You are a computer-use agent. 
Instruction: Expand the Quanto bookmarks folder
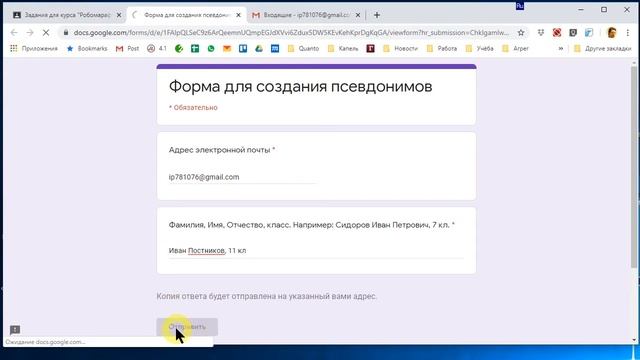tap(303, 49)
